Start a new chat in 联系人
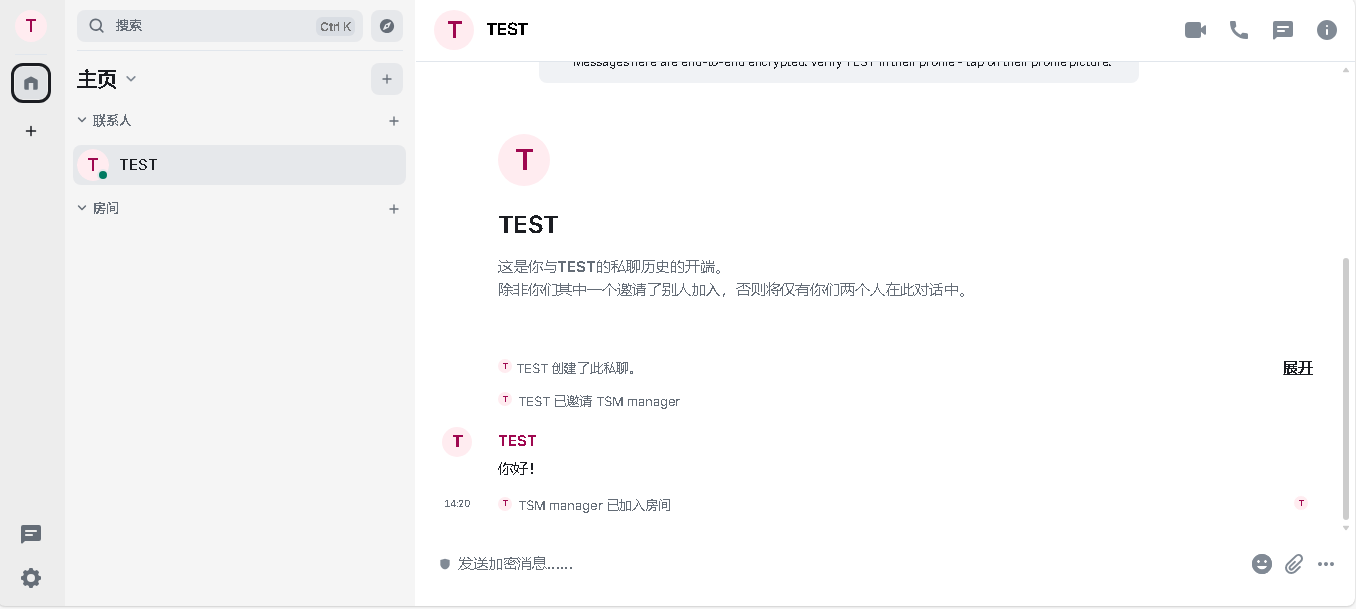 point(394,121)
